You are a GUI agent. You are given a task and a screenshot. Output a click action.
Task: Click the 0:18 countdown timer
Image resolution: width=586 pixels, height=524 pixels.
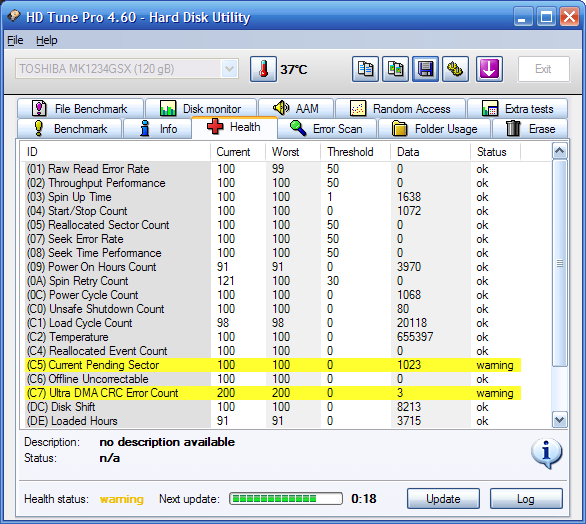(364, 499)
